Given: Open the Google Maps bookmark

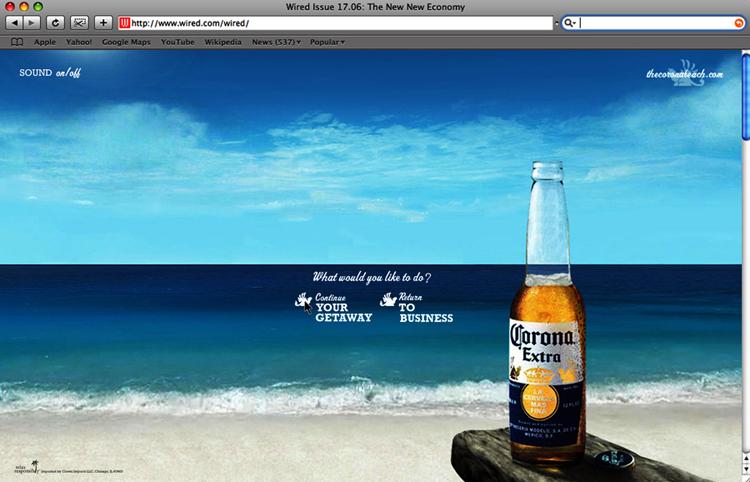Looking at the screenshot, I should tap(126, 42).
